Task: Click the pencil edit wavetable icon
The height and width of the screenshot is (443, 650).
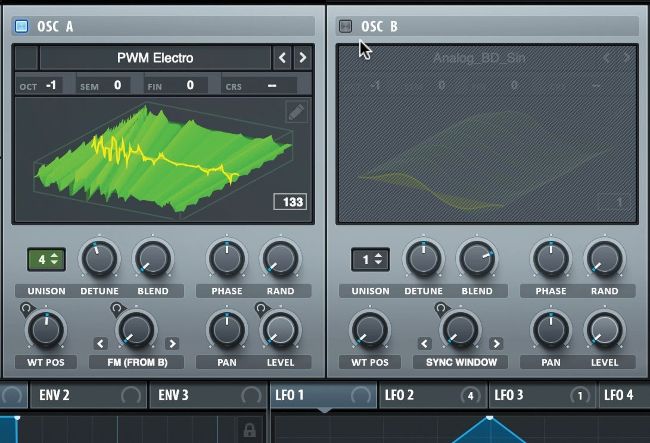Action: [x=295, y=112]
